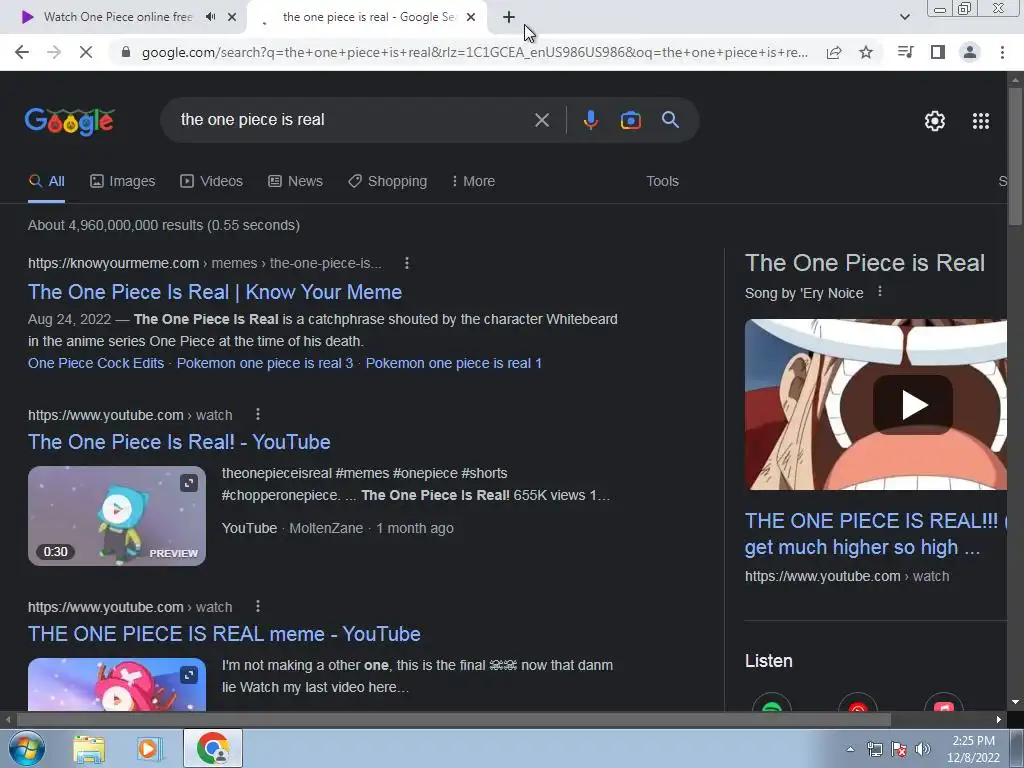Open Pokemon one piece is real 3 sitelink
1024x768 pixels.
(264, 363)
